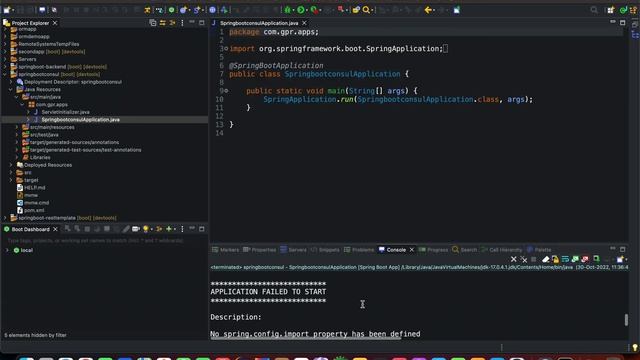Click the Open Type icon beside Search
Screen dimensions: 640x360
click(356, 10)
